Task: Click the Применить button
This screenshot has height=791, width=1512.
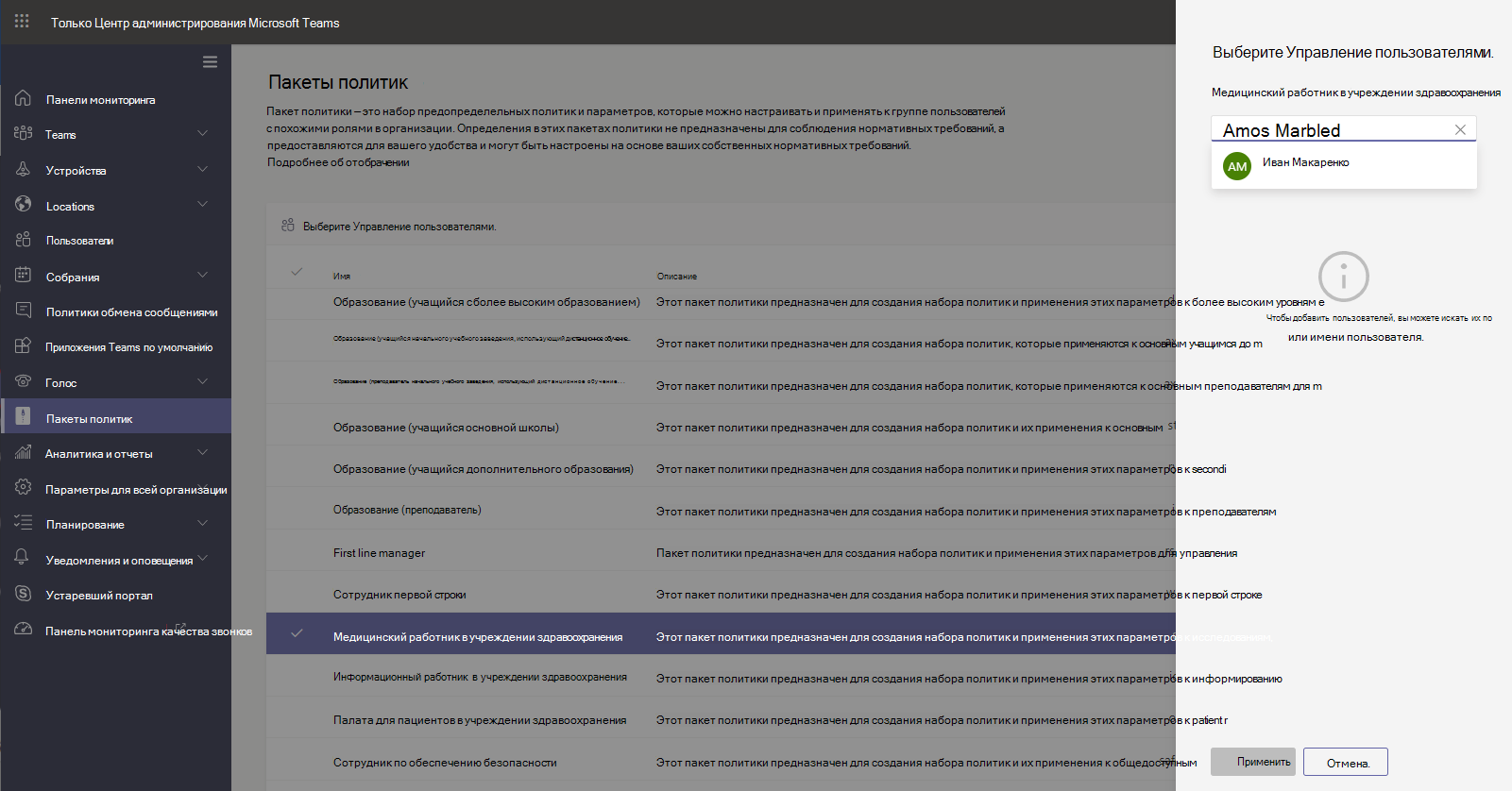Action: tap(1255, 762)
